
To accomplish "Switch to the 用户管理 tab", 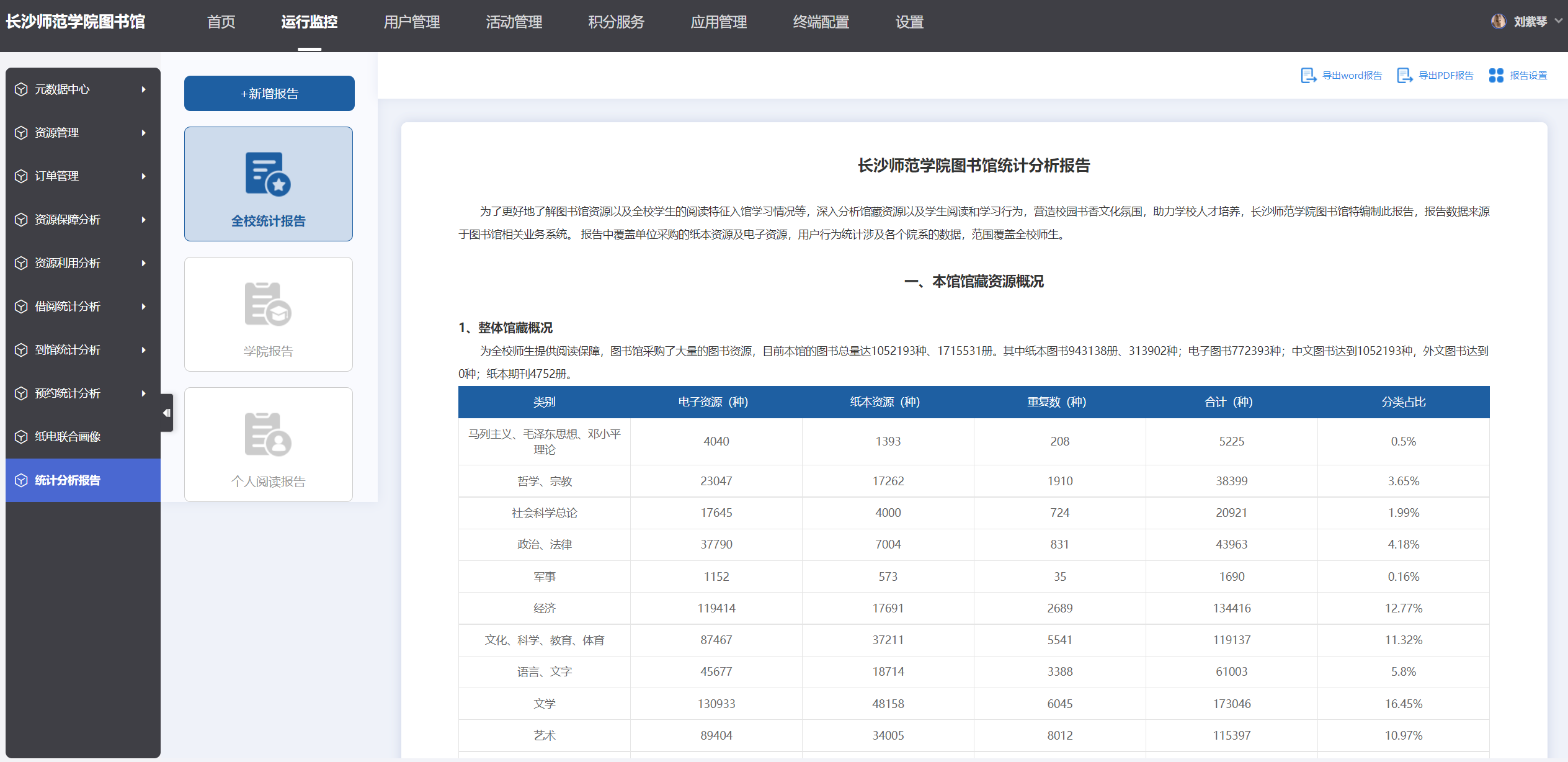I will [x=411, y=22].
